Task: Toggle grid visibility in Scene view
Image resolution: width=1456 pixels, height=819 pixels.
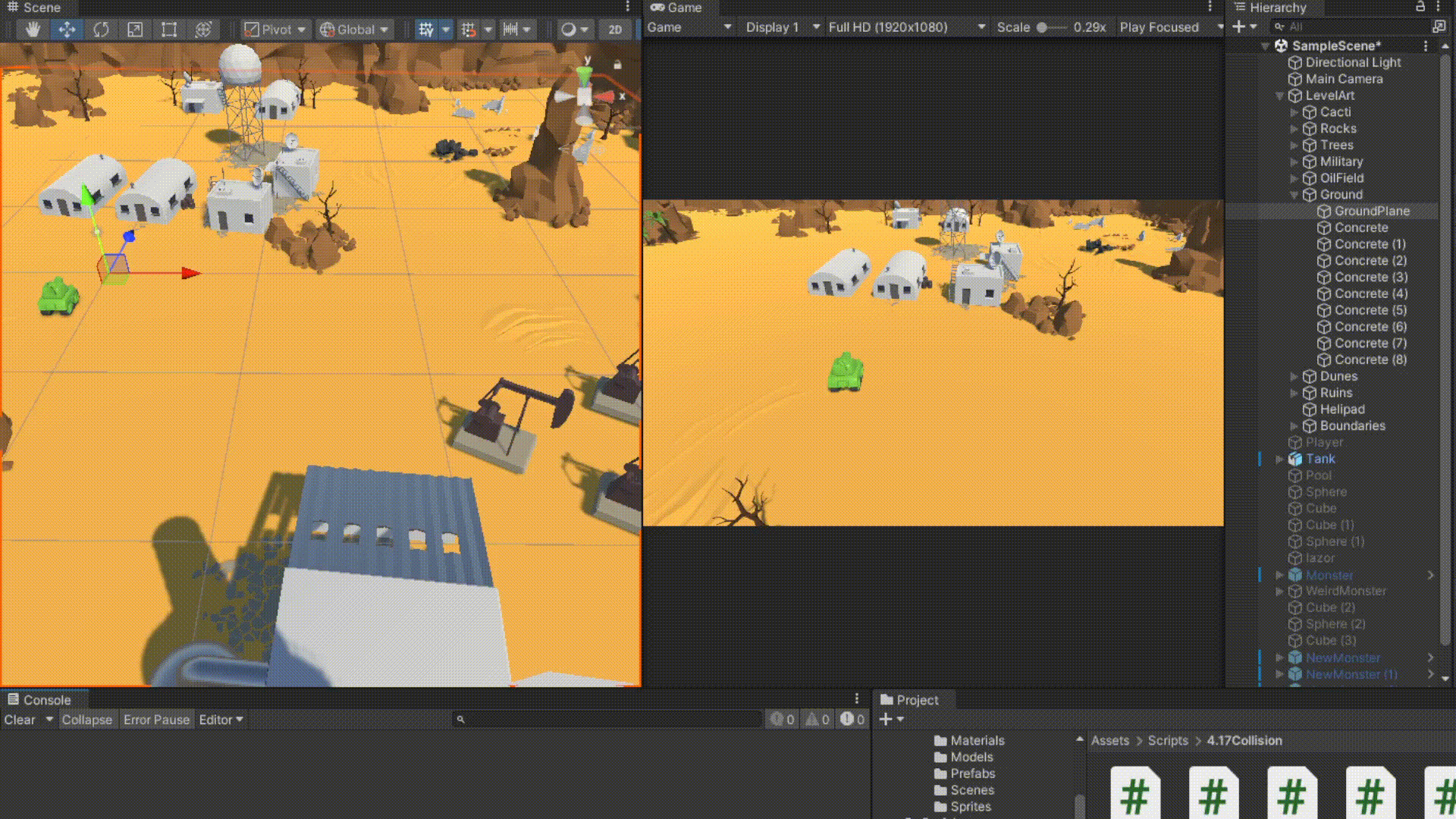Action: click(426, 30)
